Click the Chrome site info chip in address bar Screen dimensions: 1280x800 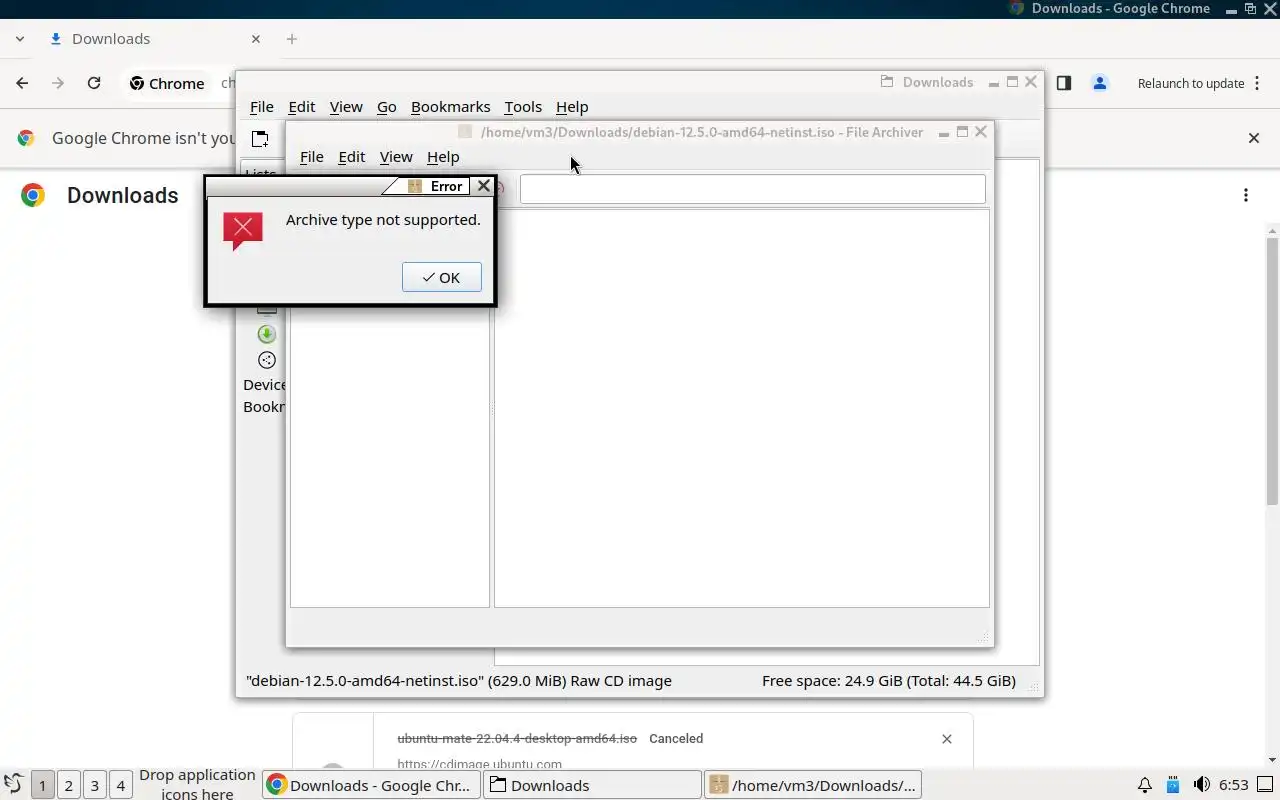click(167, 83)
